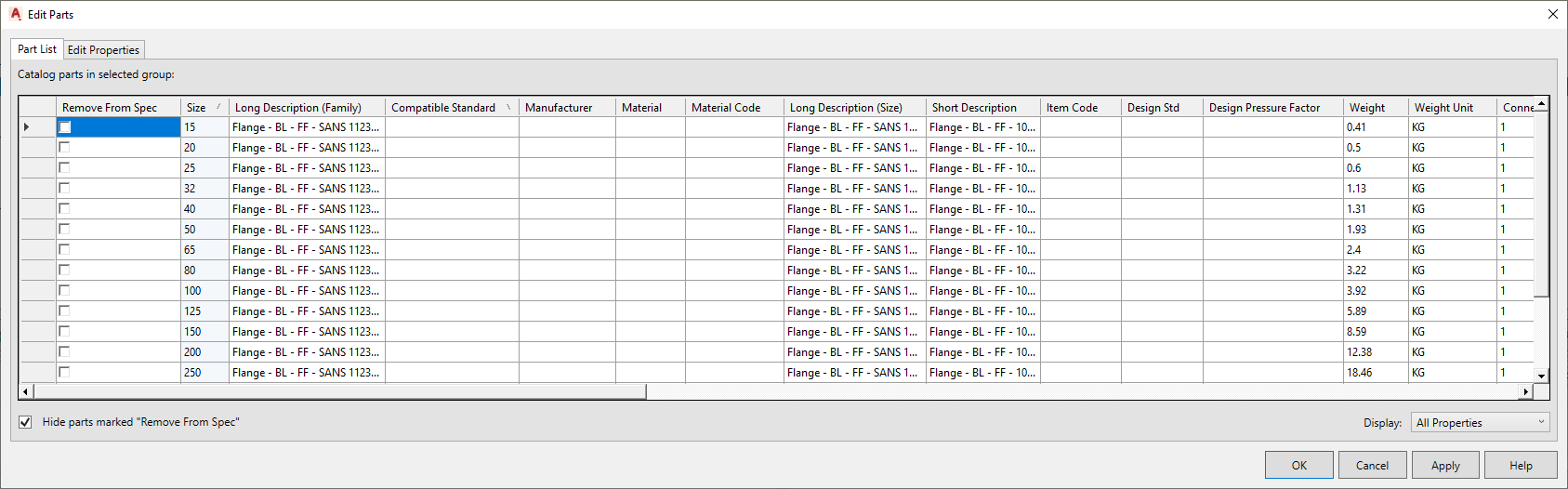Check Remove From Spec for size 125

pos(64,311)
